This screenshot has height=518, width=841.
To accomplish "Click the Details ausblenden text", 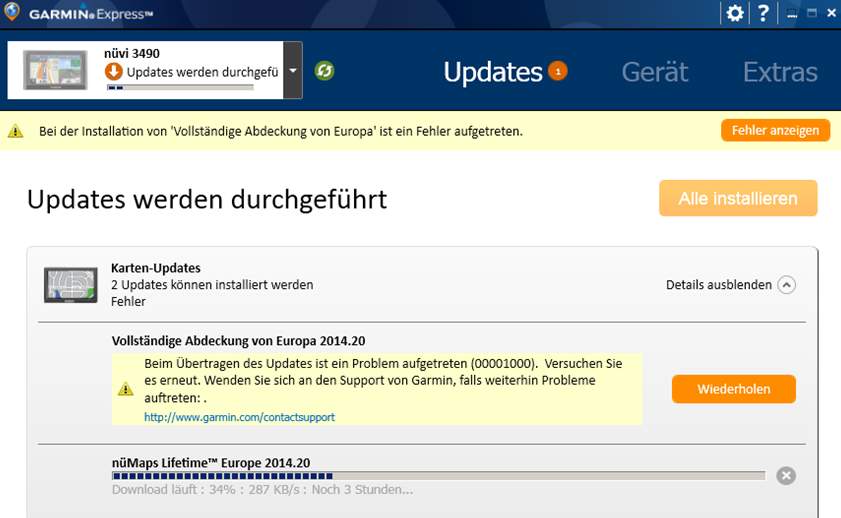I will [x=718, y=285].
